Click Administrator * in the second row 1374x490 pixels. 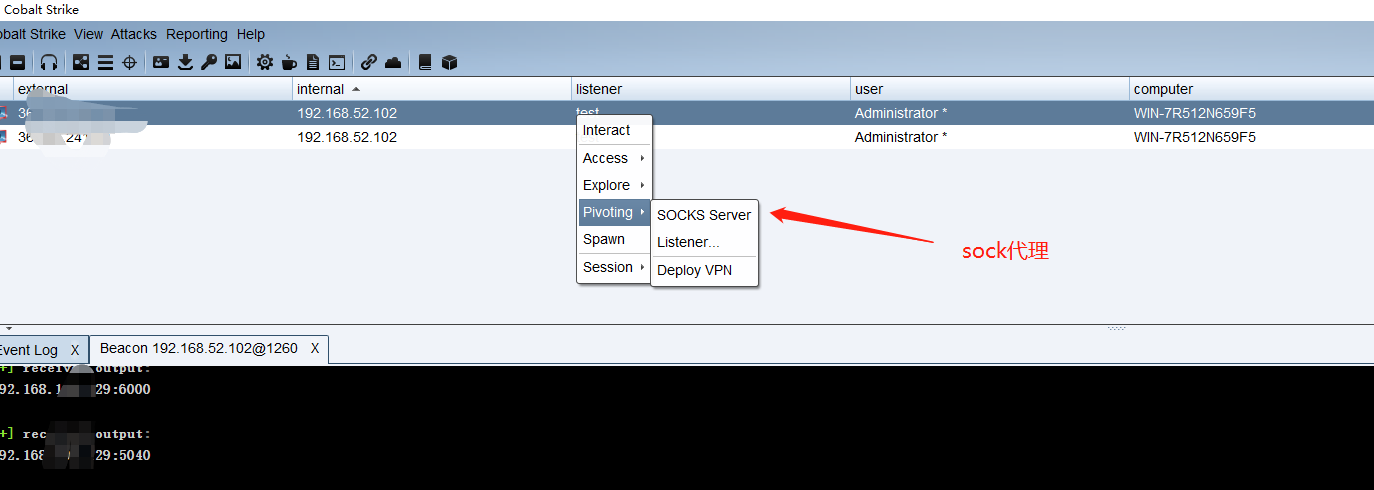pyautogui.click(x=901, y=137)
